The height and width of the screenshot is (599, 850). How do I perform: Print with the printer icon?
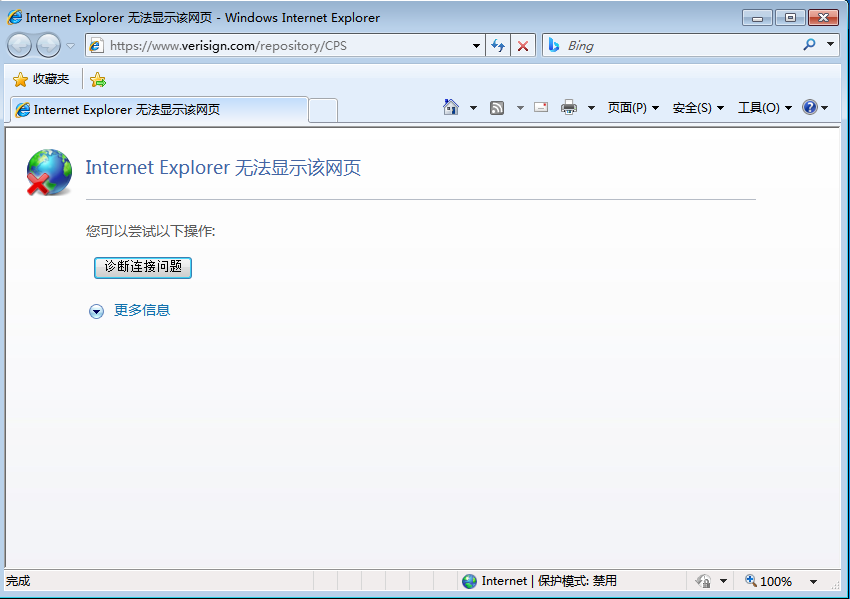(x=569, y=107)
